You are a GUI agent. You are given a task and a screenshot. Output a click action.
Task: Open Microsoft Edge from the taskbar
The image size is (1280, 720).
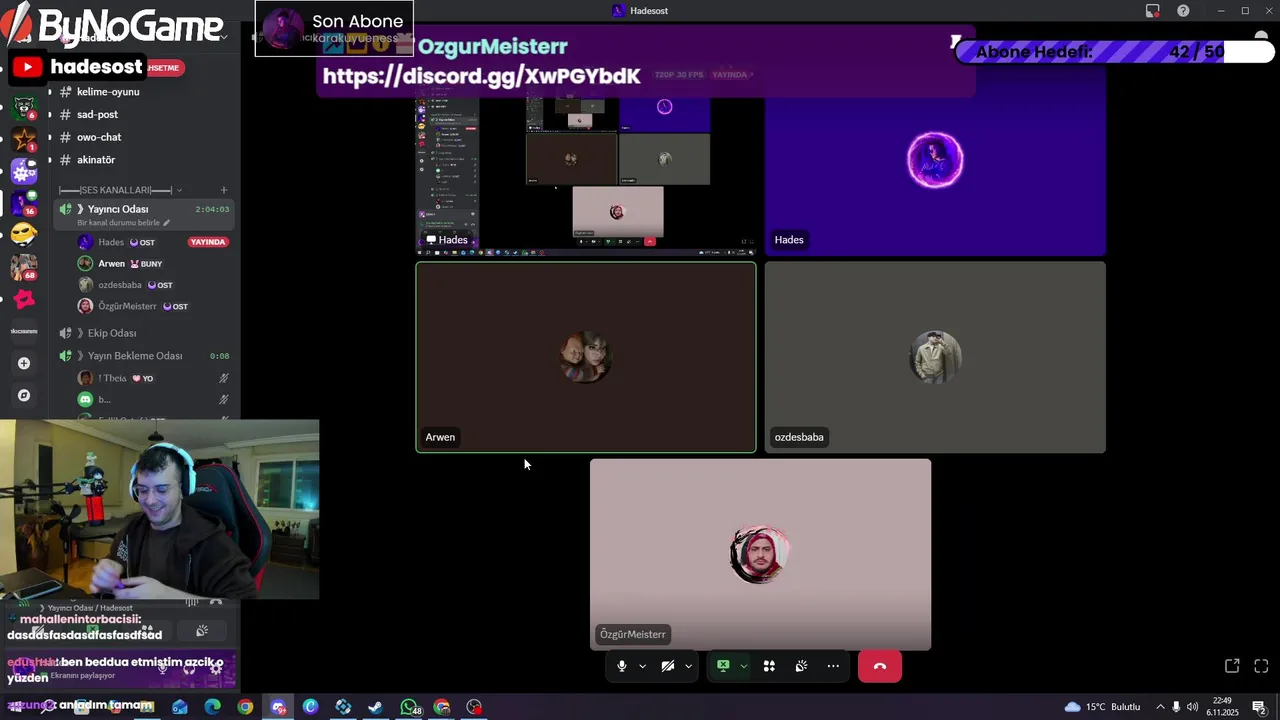[x=212, y=707]
